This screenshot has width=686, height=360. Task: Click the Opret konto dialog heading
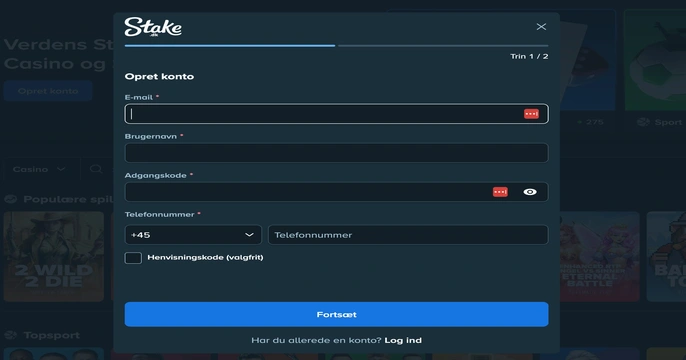pyautogui.click(x=159, y=77)
